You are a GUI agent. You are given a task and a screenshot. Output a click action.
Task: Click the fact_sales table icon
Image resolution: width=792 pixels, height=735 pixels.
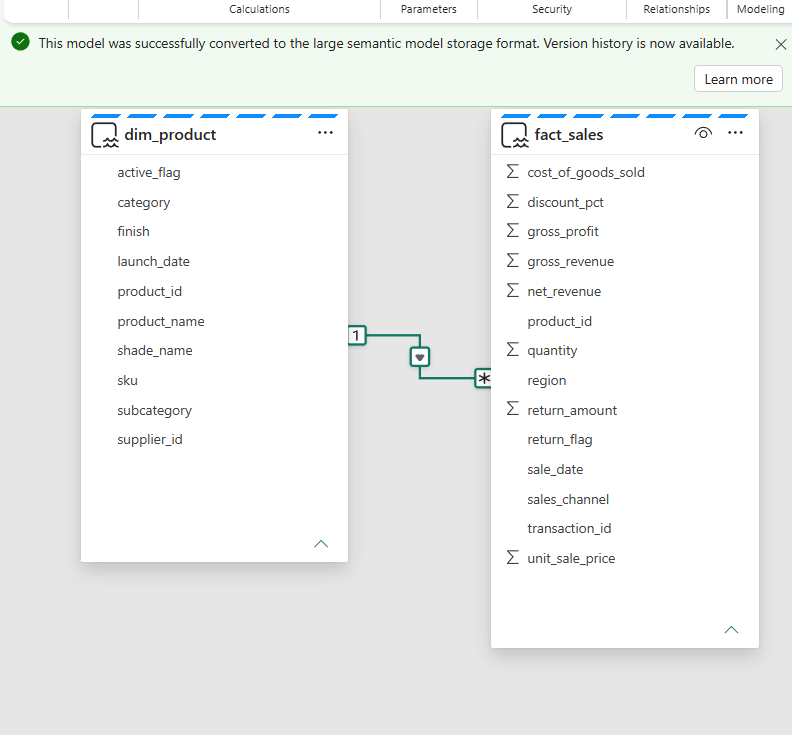515,135
